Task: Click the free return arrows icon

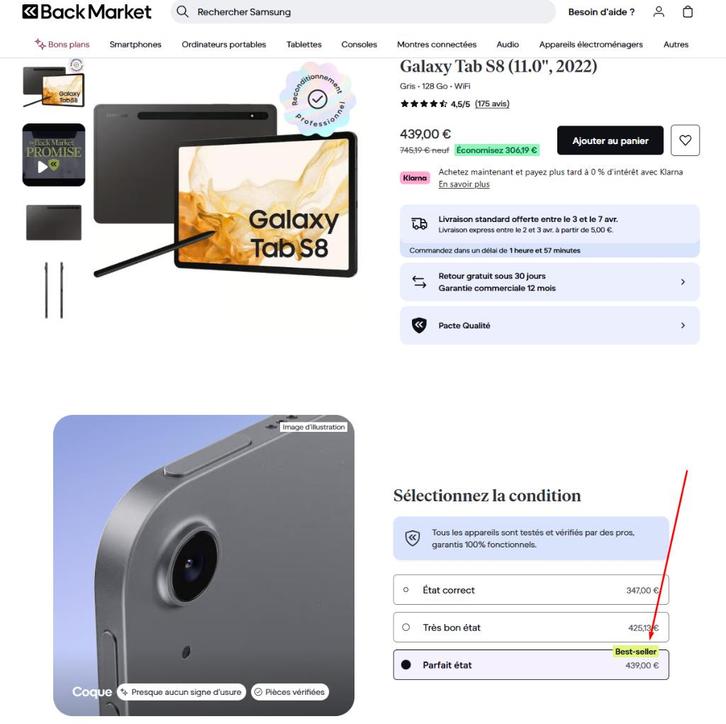Action: point(419,281)
